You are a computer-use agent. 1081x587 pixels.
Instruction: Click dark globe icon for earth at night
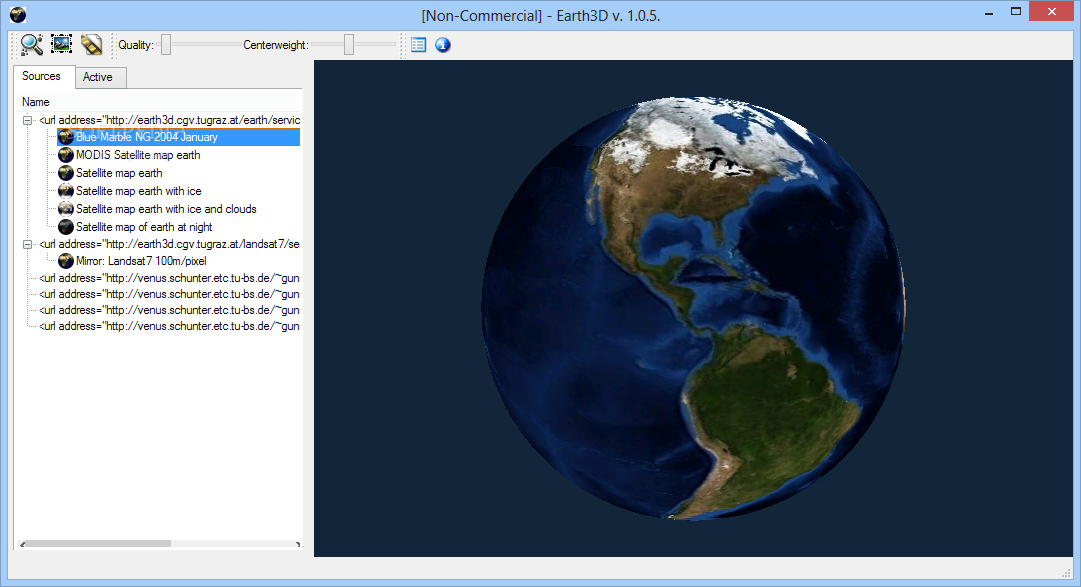[65, 227]
